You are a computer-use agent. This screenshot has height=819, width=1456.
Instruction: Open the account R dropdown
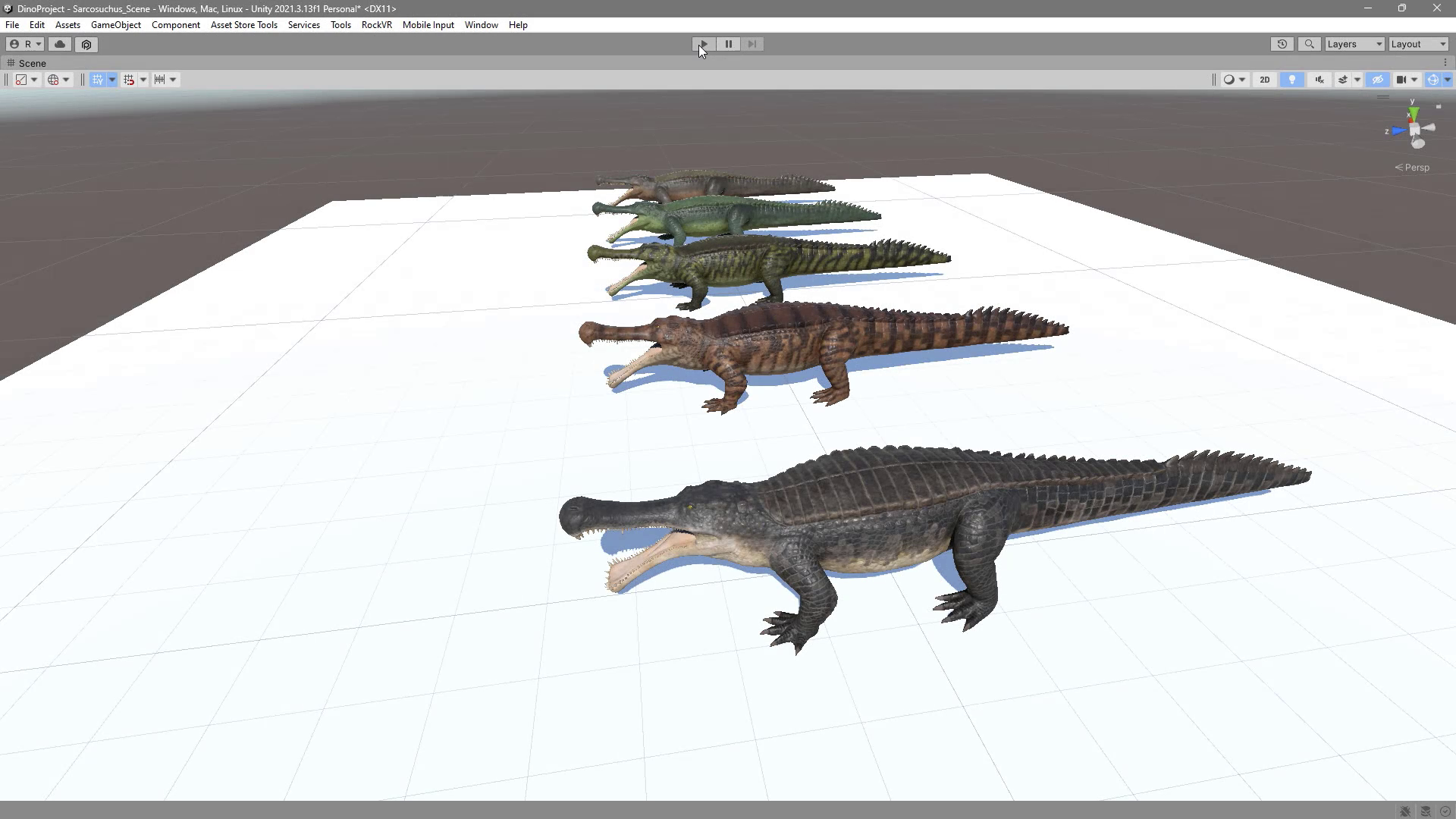pos(25,44)
